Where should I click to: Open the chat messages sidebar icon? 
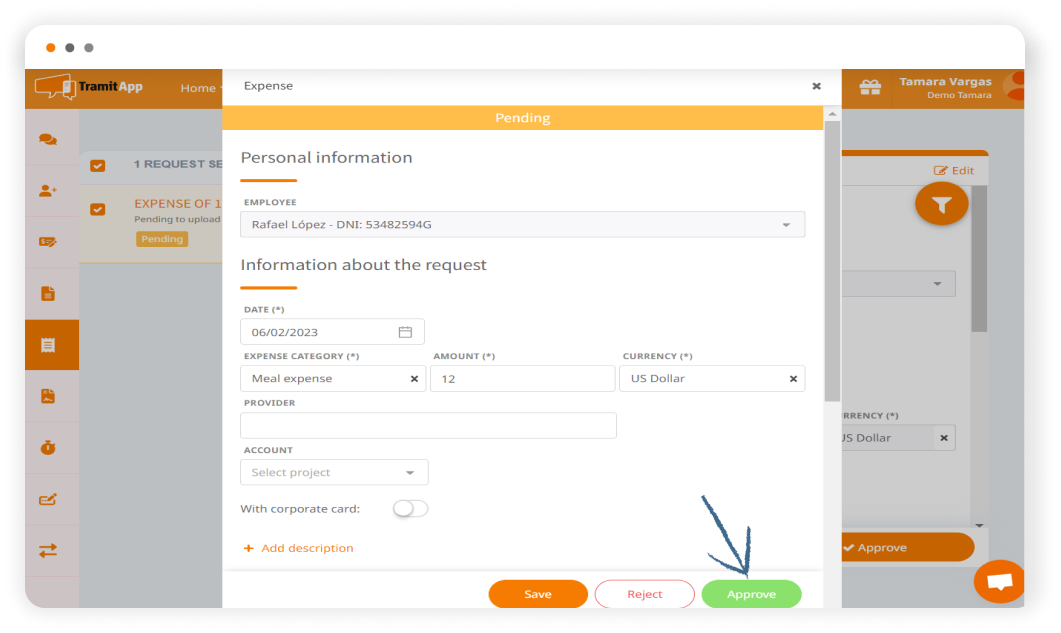tap(48, 140)
